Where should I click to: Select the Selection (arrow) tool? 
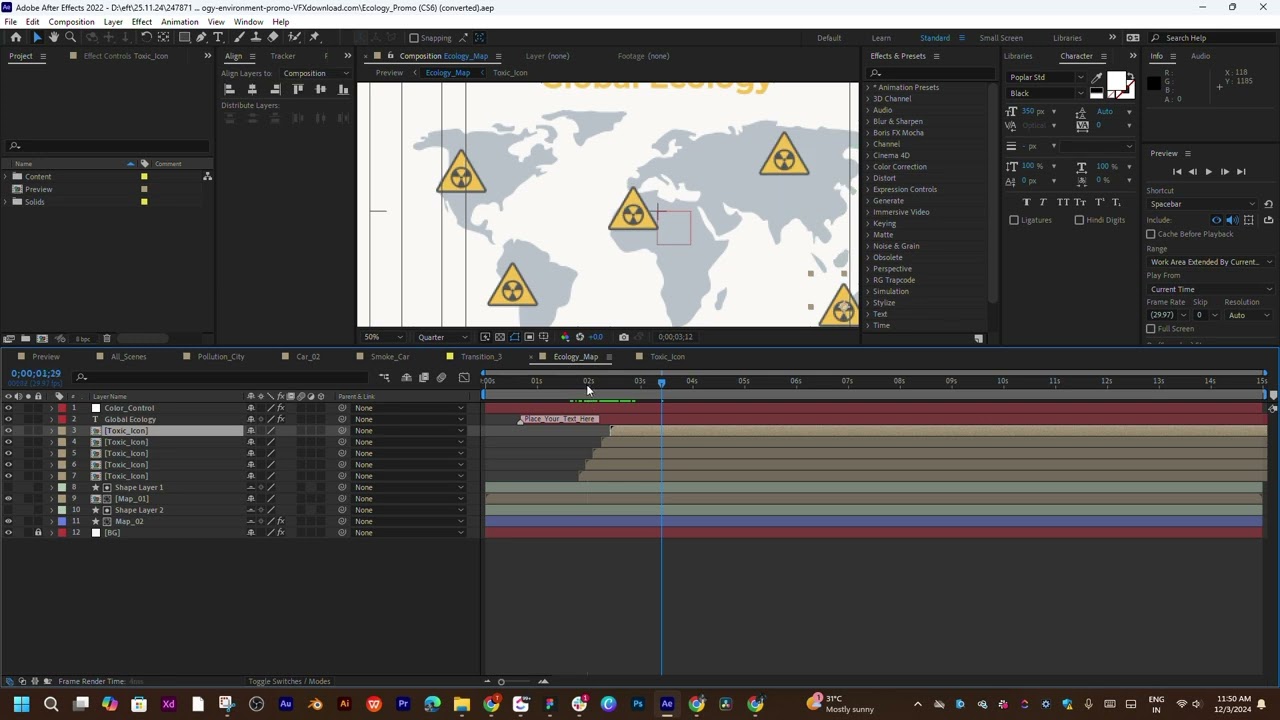(x=37, y=37)
